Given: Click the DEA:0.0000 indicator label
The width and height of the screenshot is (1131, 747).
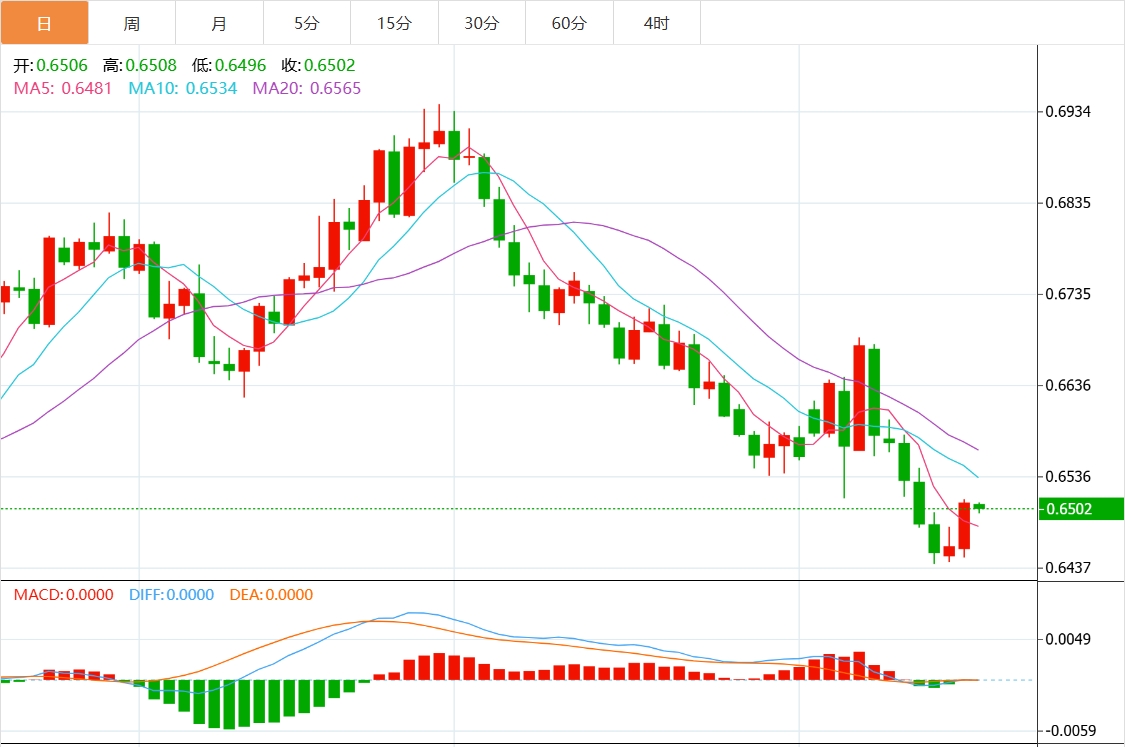Looking at the screenshot, I should [271, 595].
